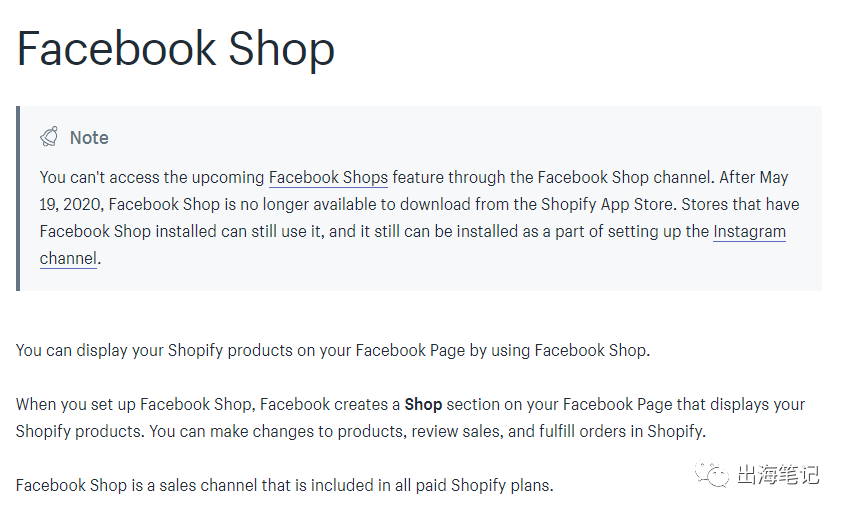Click the megaphone Note icon

[49, 137]
